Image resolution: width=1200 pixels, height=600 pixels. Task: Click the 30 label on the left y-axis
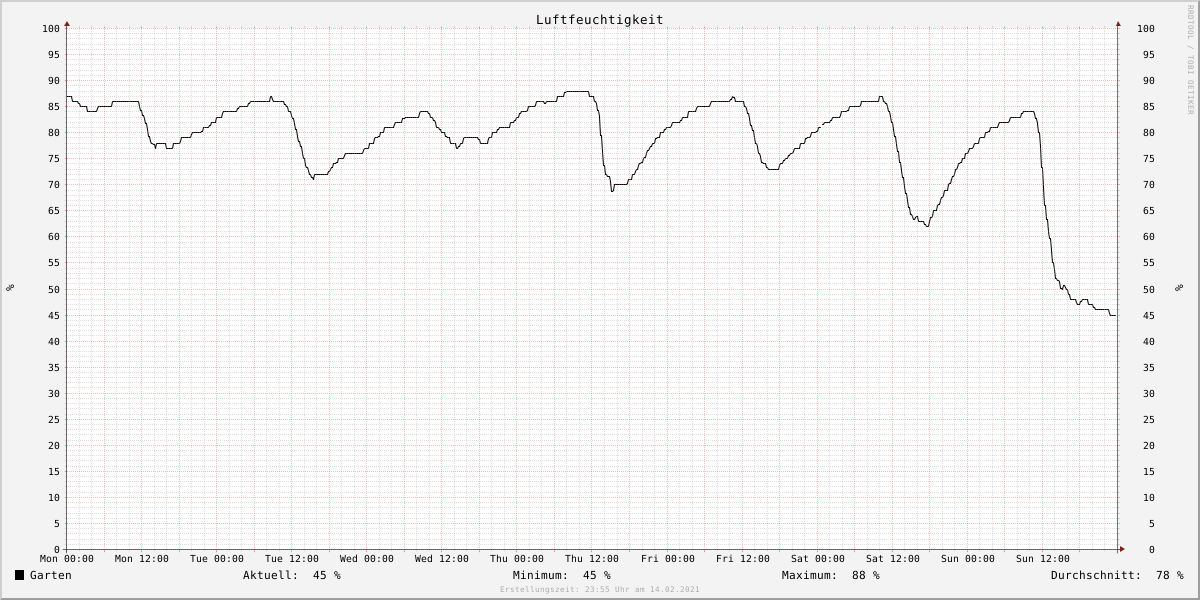point(54,393)
